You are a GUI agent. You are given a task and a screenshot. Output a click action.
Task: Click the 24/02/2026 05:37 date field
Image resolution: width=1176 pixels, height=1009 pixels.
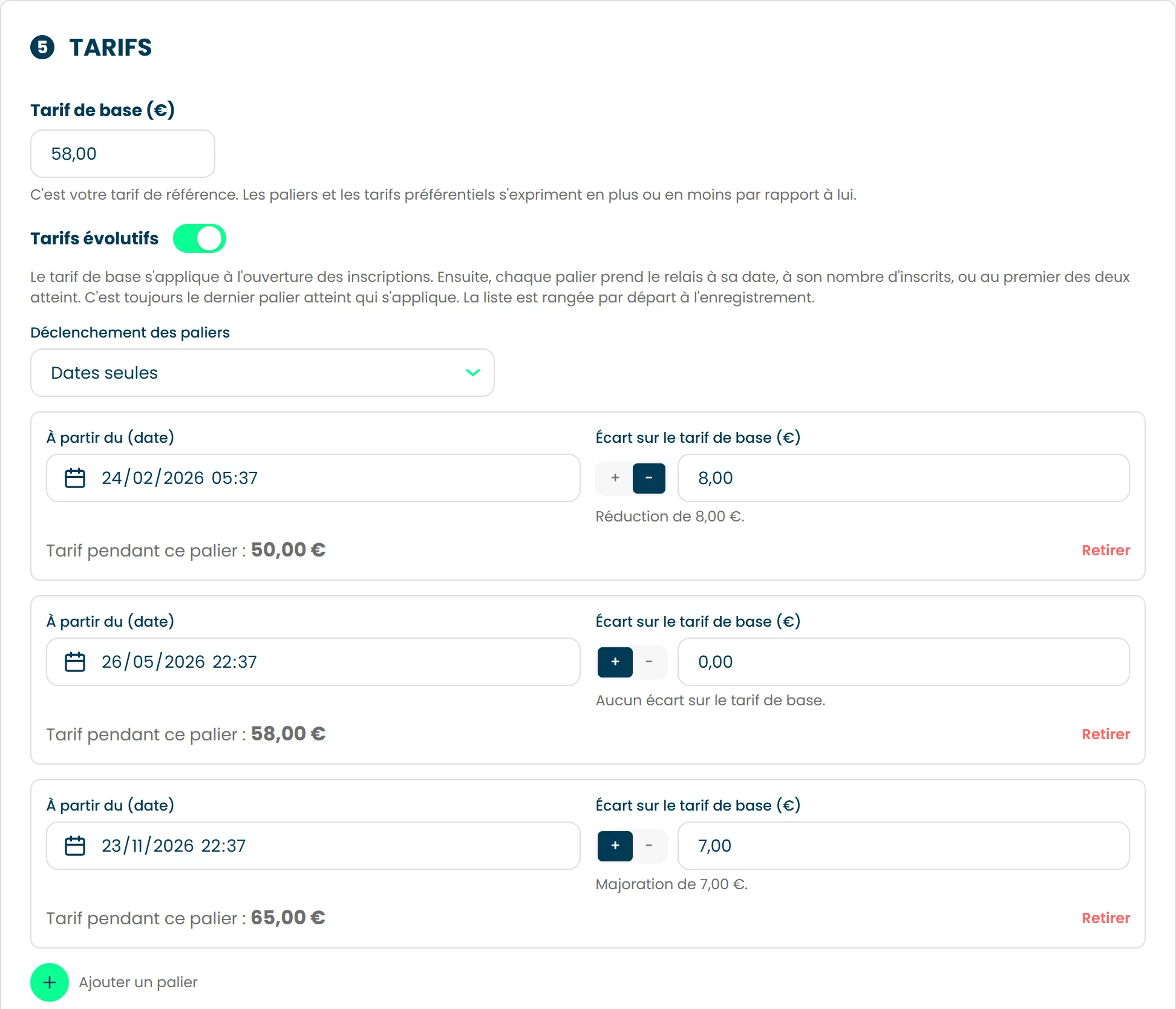313,478
